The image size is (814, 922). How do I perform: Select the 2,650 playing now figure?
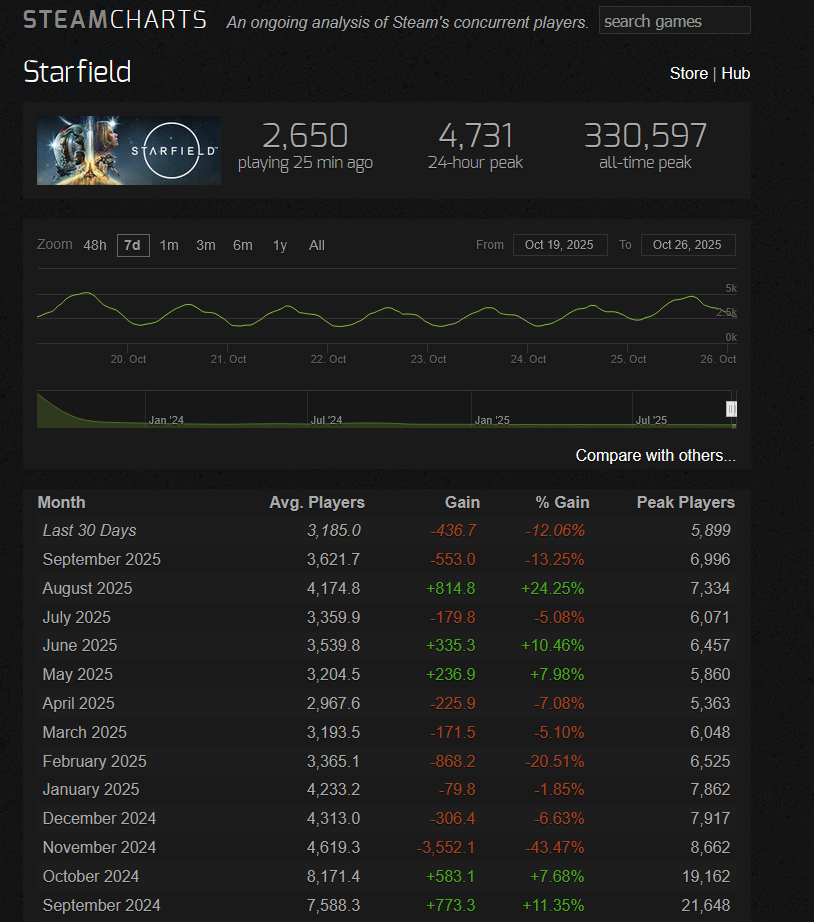click(305, 136)
